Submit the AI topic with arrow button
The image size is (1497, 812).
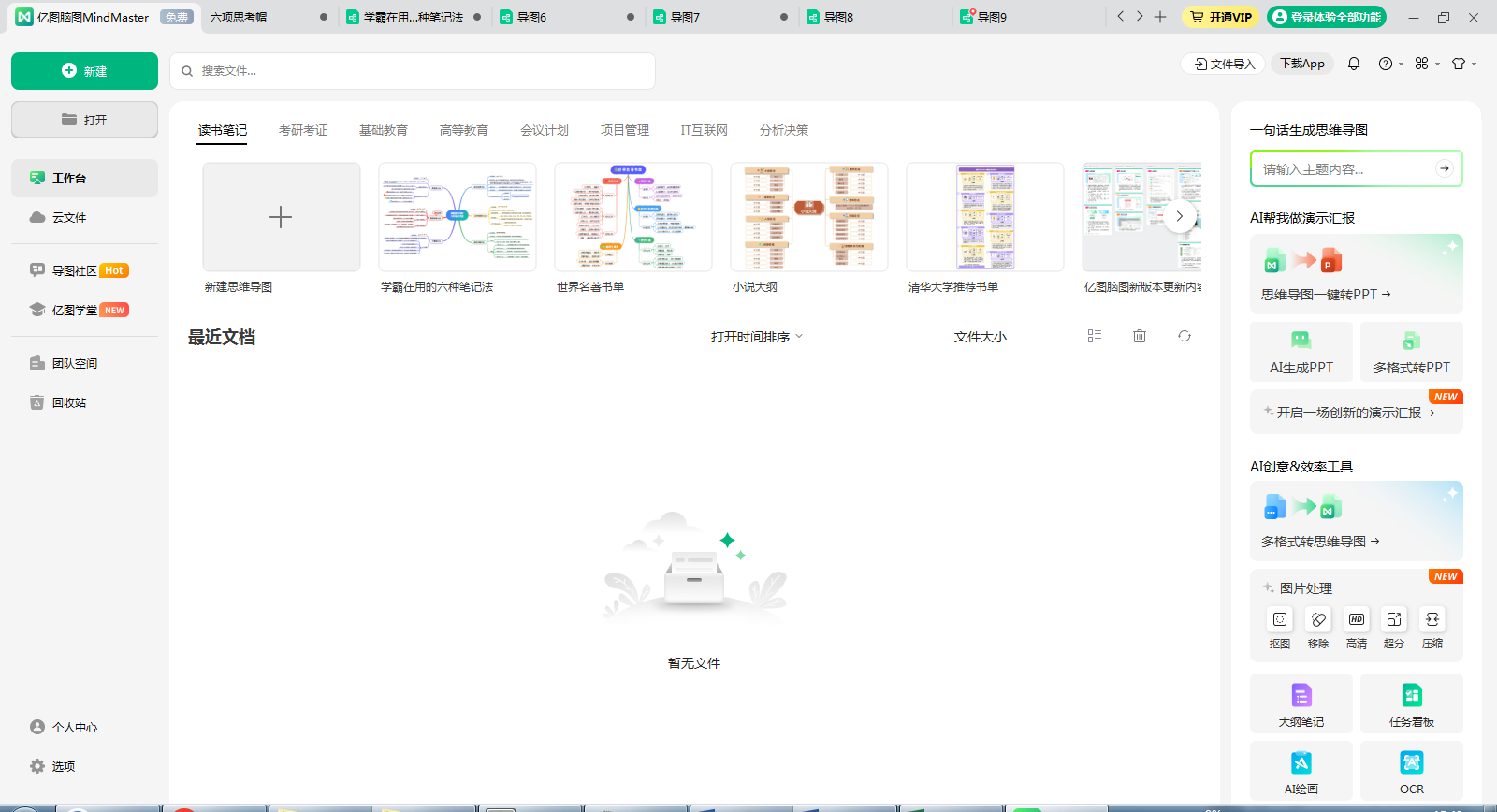coord(1445,168)
